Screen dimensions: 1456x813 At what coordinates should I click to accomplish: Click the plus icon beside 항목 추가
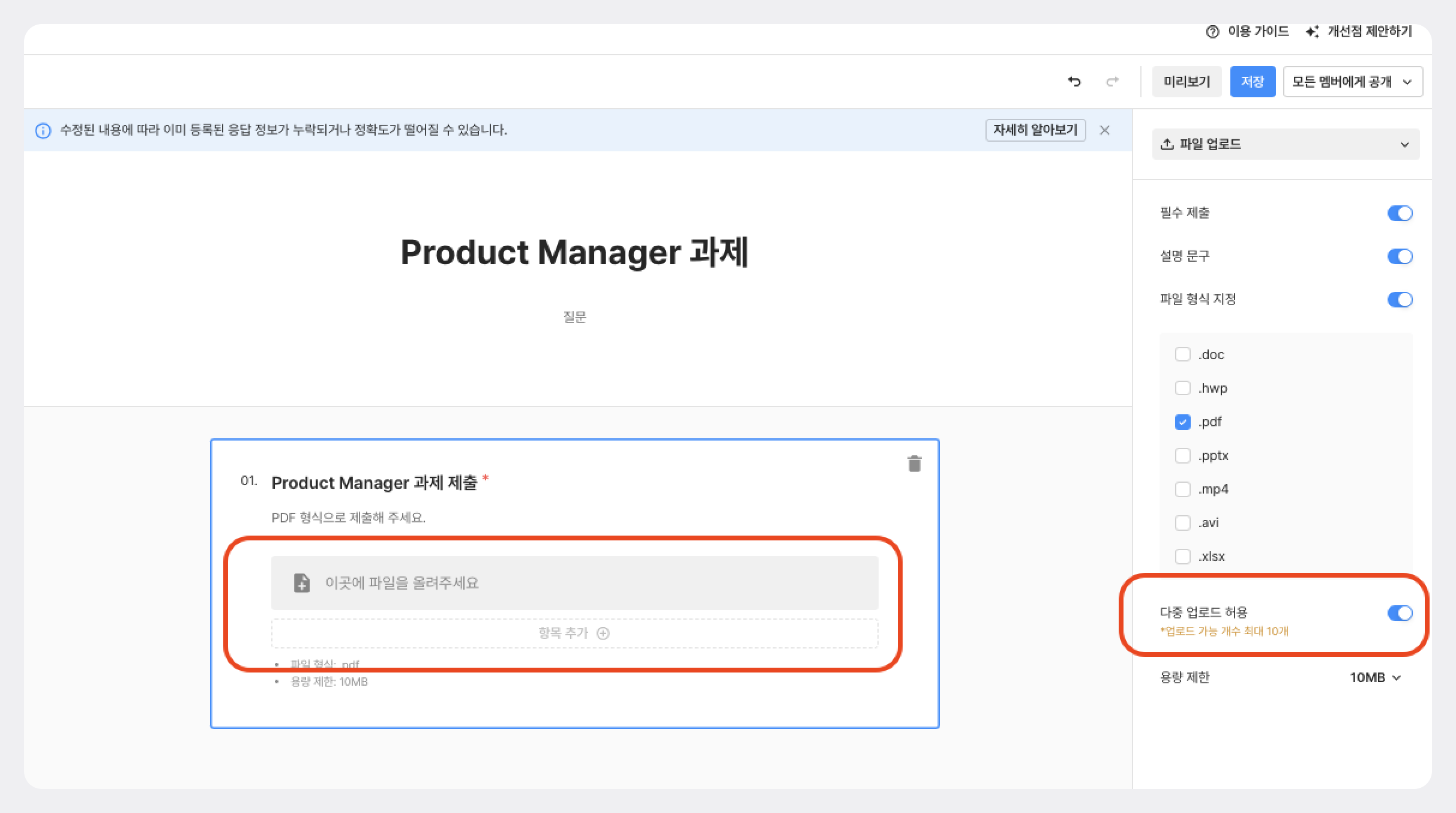603,633
